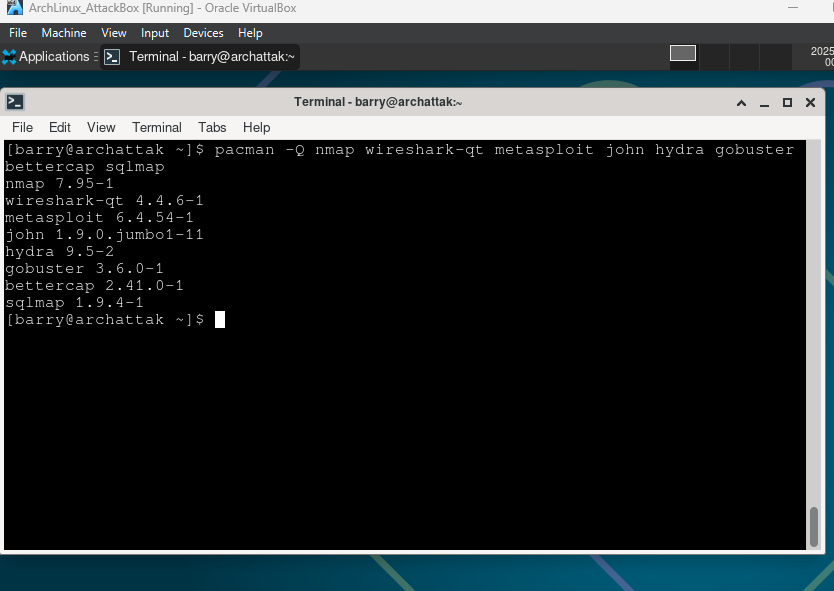Open the Xfce Applications menu
This screenshot has width=834, height=591.
pos(46,56)
